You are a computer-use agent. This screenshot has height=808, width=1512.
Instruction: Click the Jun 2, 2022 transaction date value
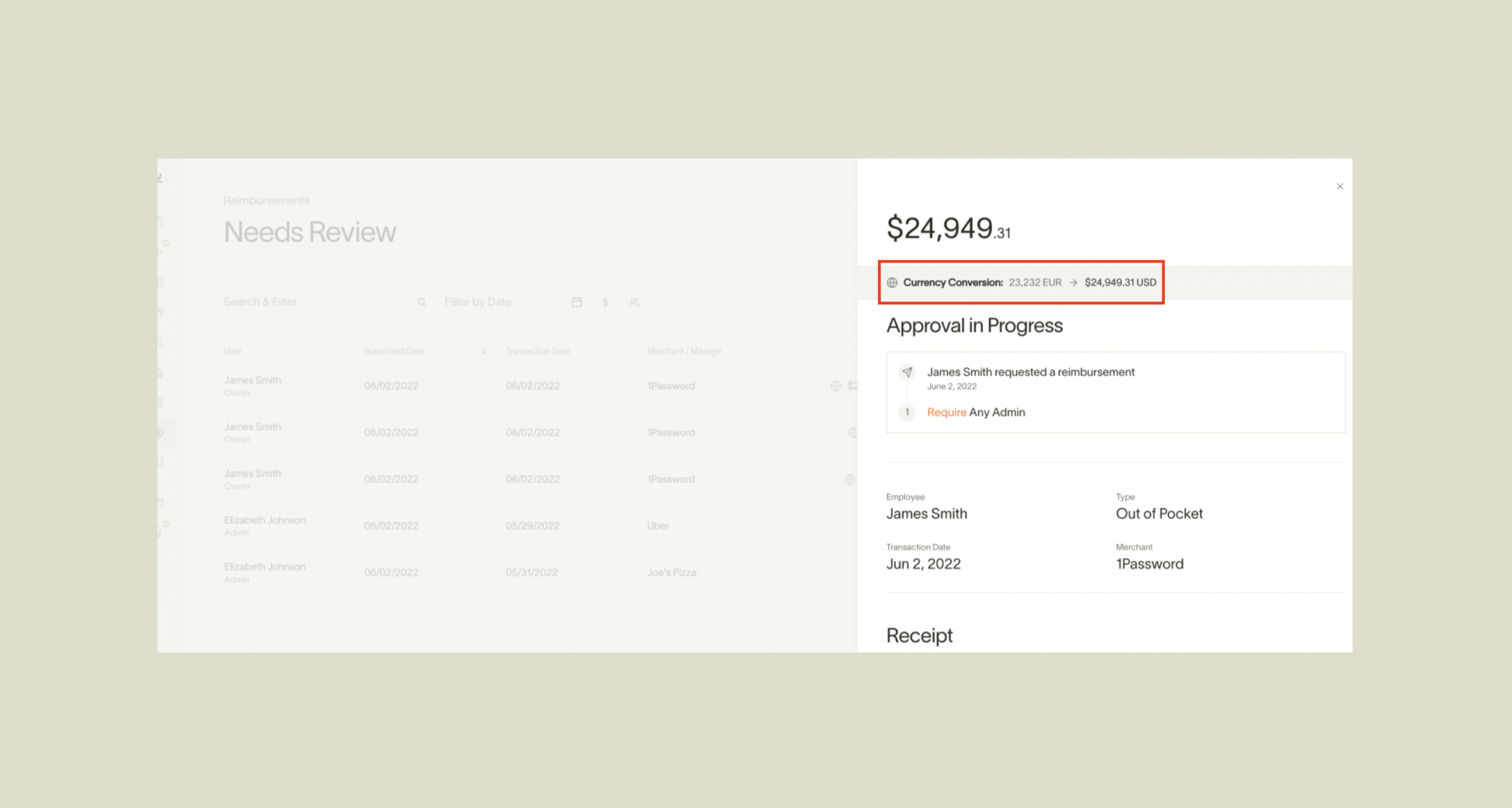click(923, 564)
